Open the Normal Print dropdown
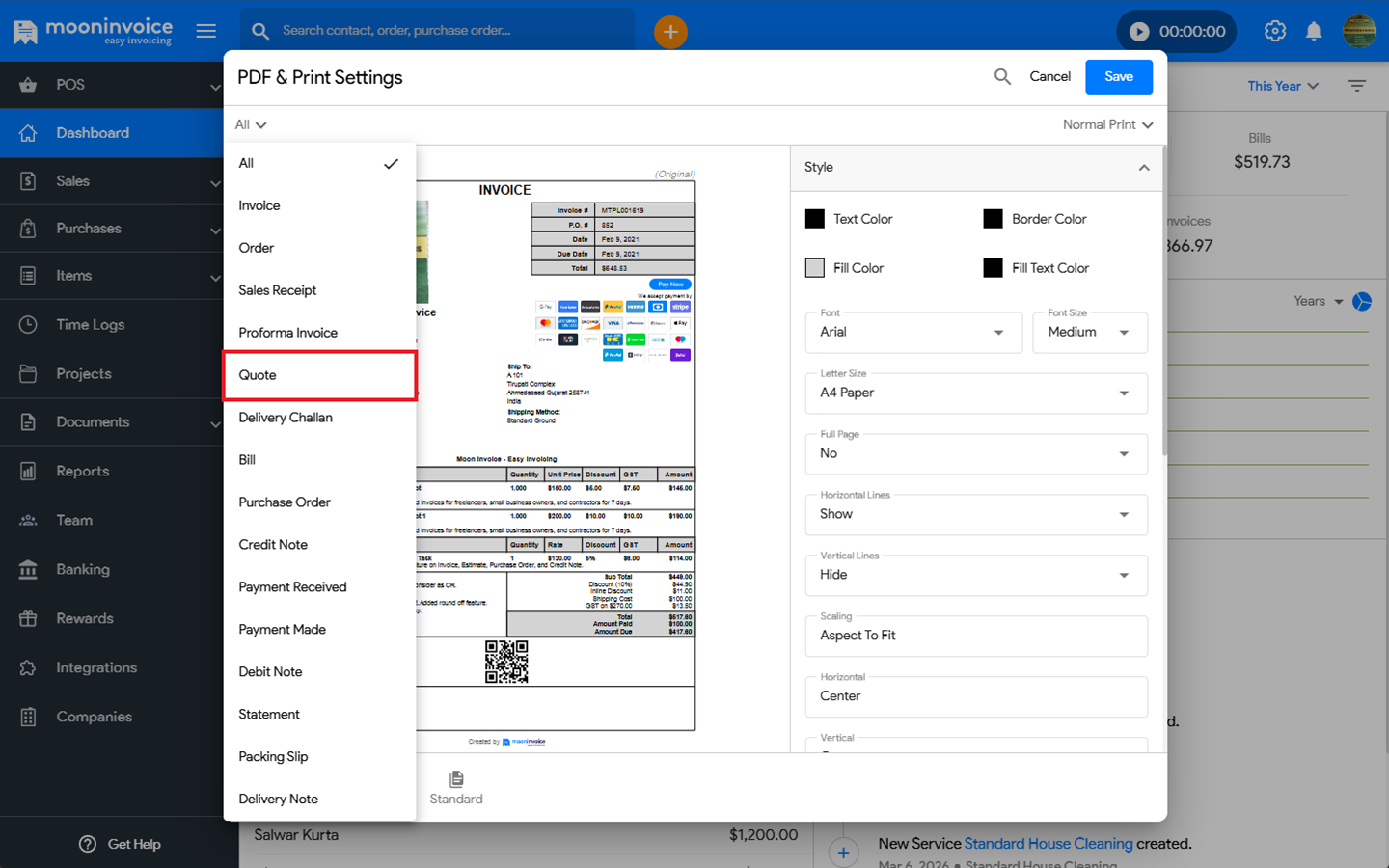The width and height of the screenshot is (1389, 868). coord(1107,124)
